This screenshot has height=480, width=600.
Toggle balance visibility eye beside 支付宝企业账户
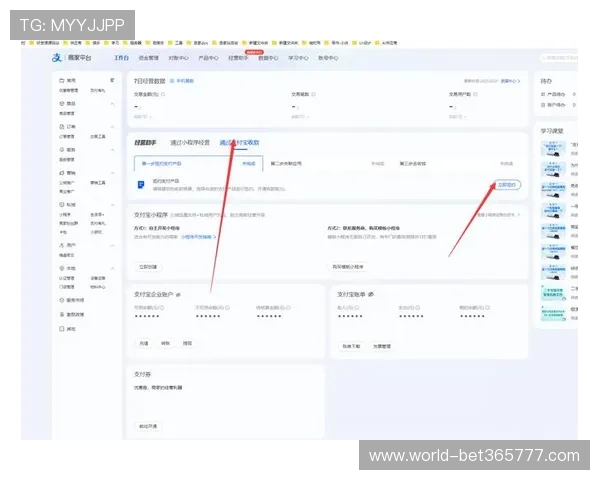coord(178,295)
